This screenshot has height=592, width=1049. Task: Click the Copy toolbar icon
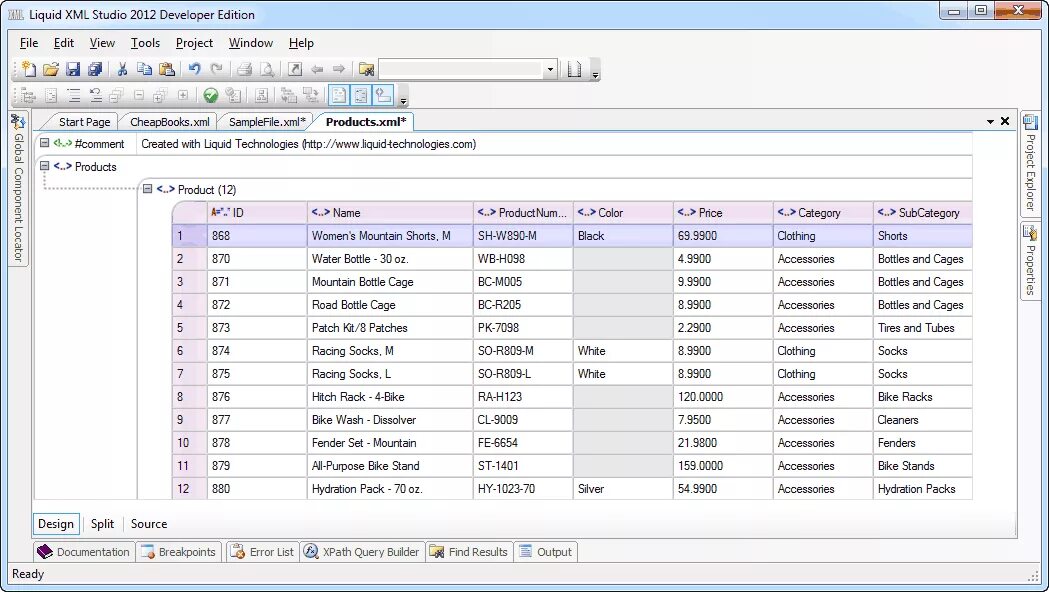(x=145, y=69)
